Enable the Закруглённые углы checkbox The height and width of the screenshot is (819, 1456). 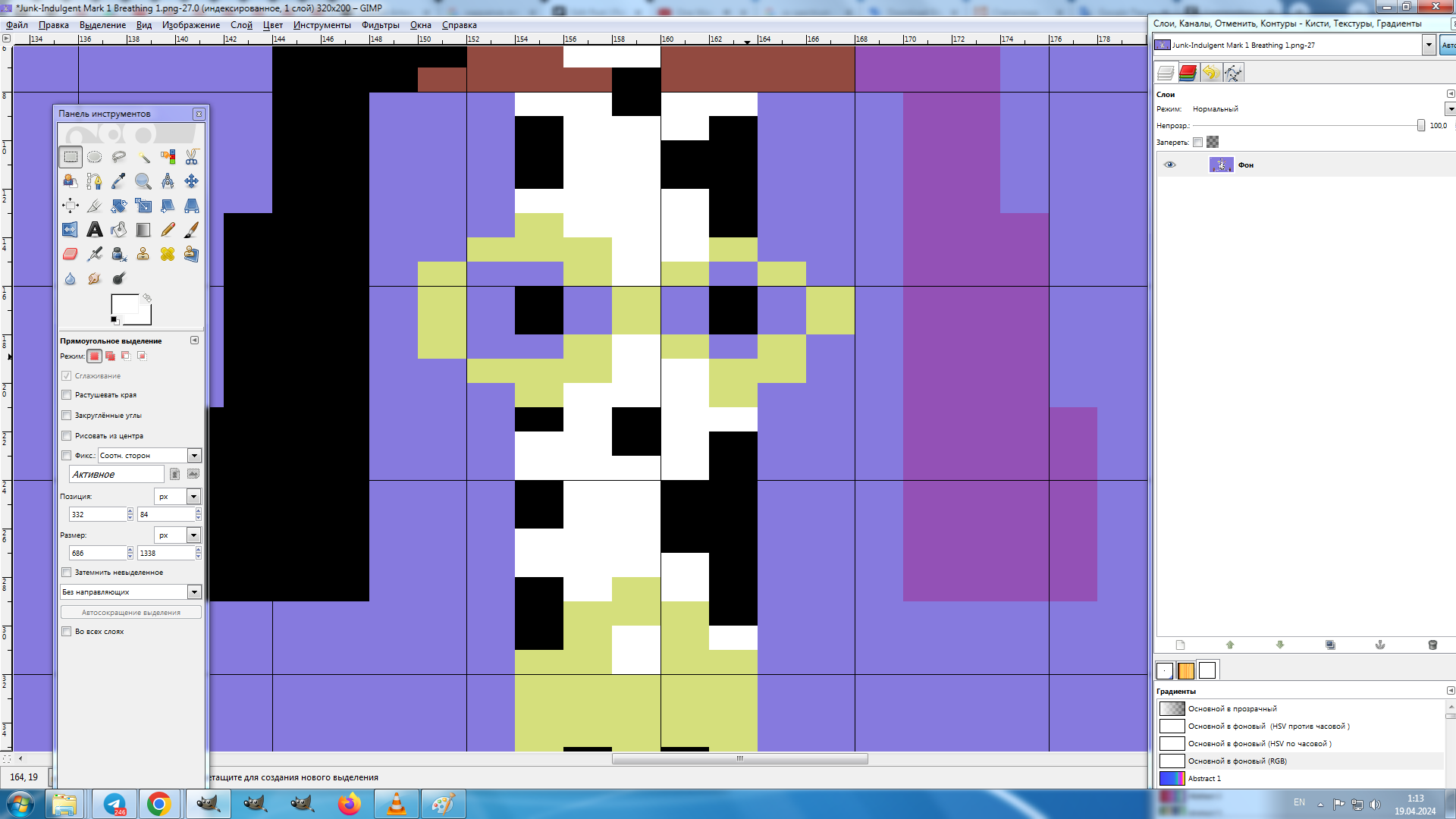click(67, 416)
